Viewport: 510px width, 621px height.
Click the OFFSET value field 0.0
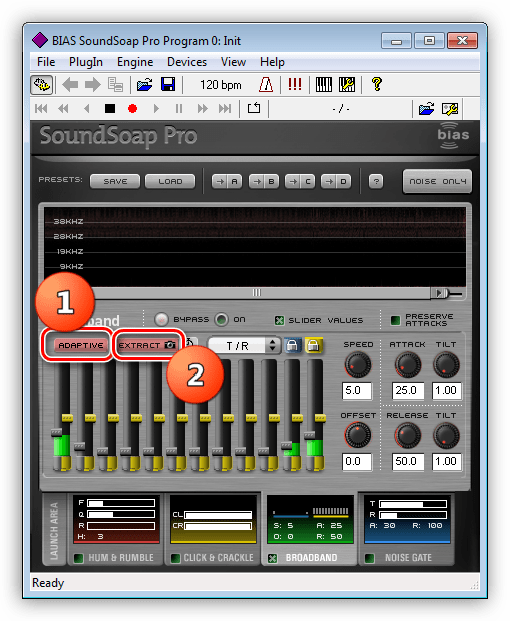coord(357,462)
